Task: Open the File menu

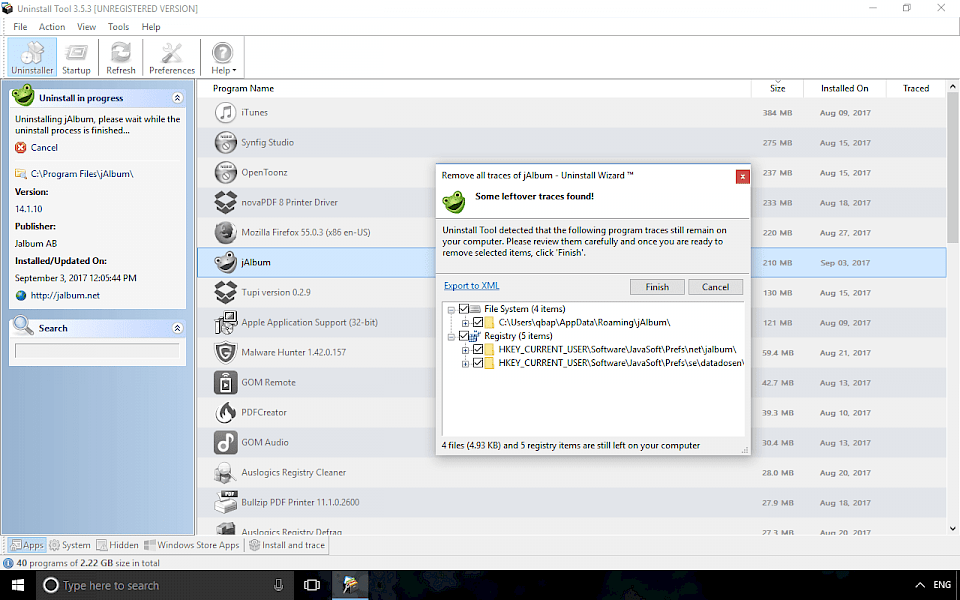Action: point(20,27)
